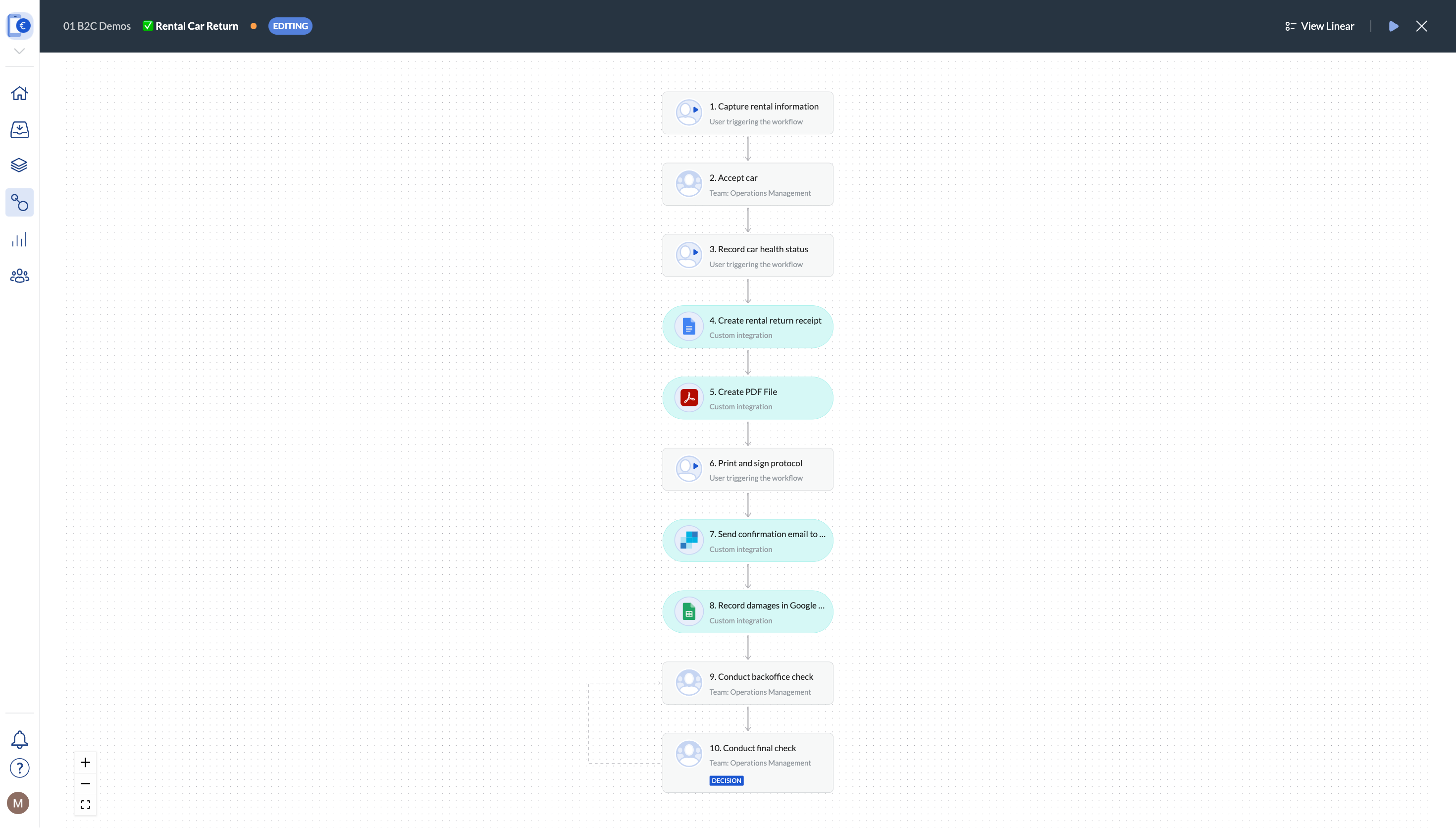The image size is (1456, 828).
Task: Click user trigger icon on step 3
Action: [689, 255]
